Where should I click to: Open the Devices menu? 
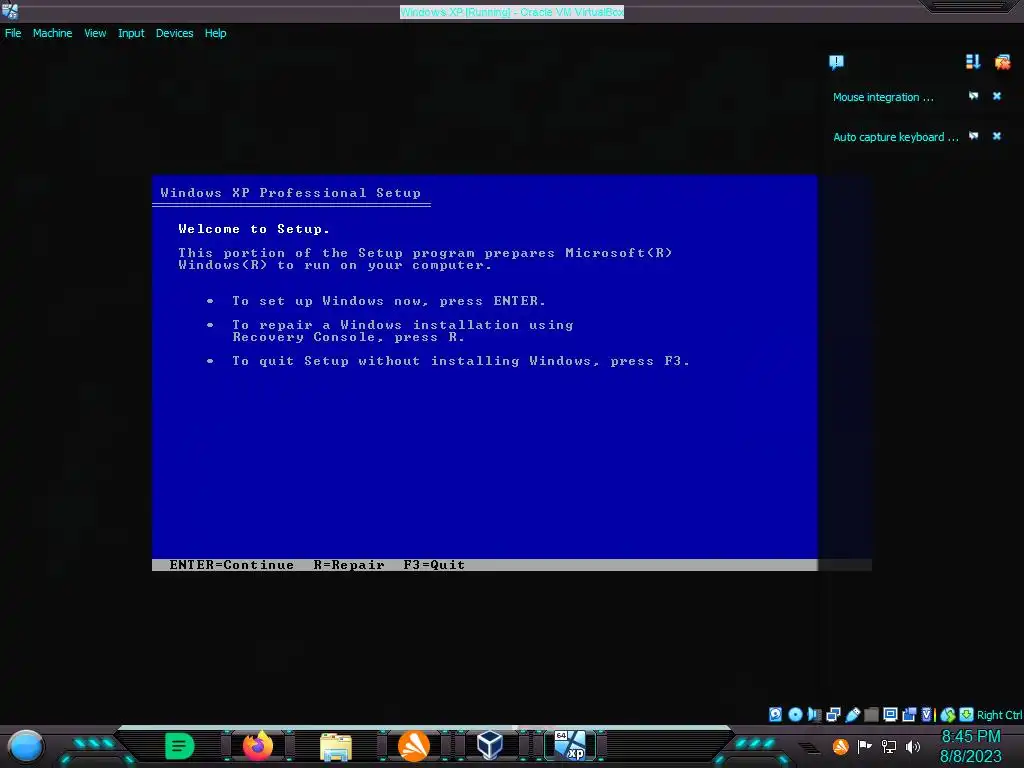[x=174, y=33]
